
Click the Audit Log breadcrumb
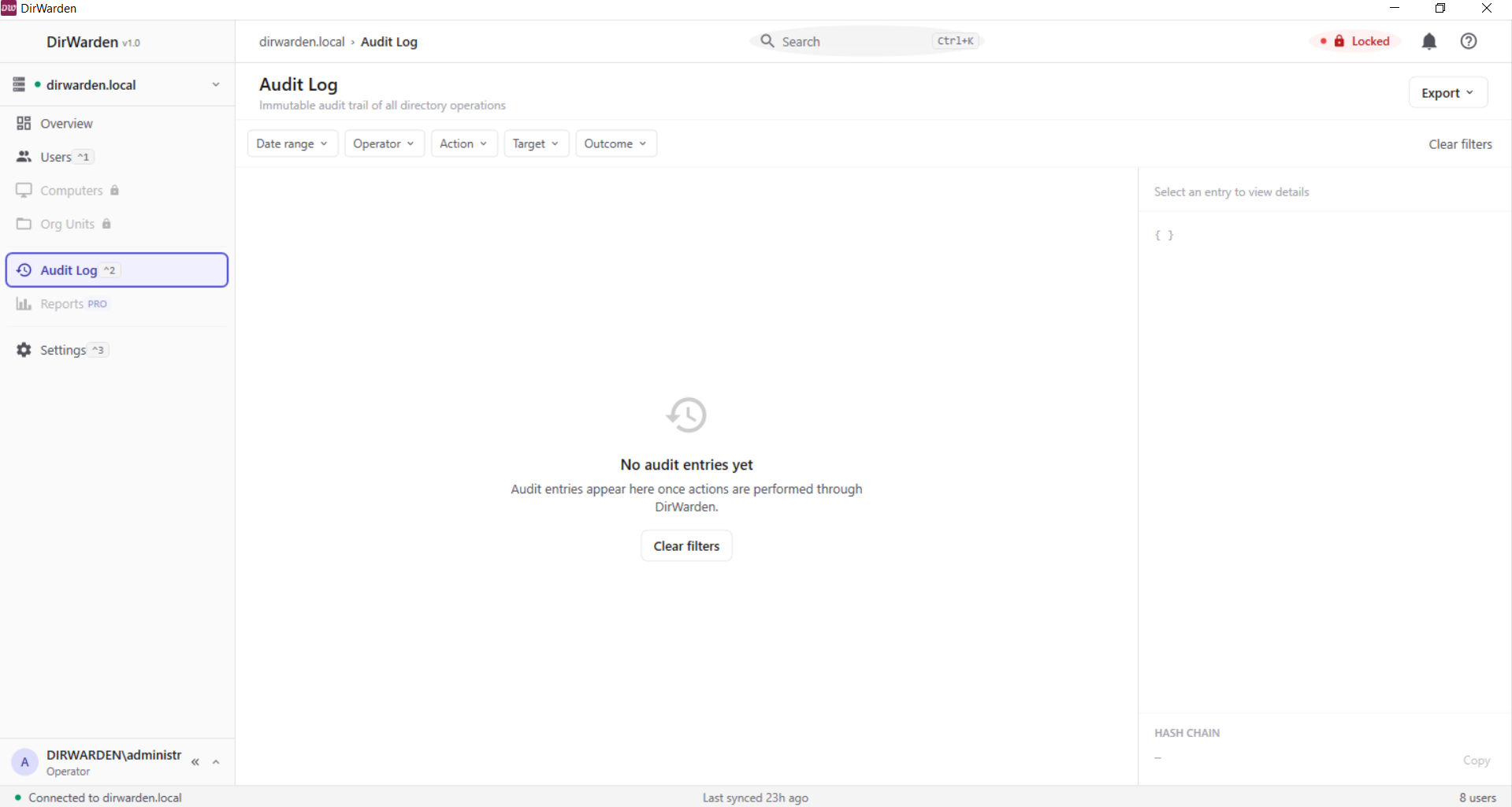pyautogui.click(x=389, y=42)
